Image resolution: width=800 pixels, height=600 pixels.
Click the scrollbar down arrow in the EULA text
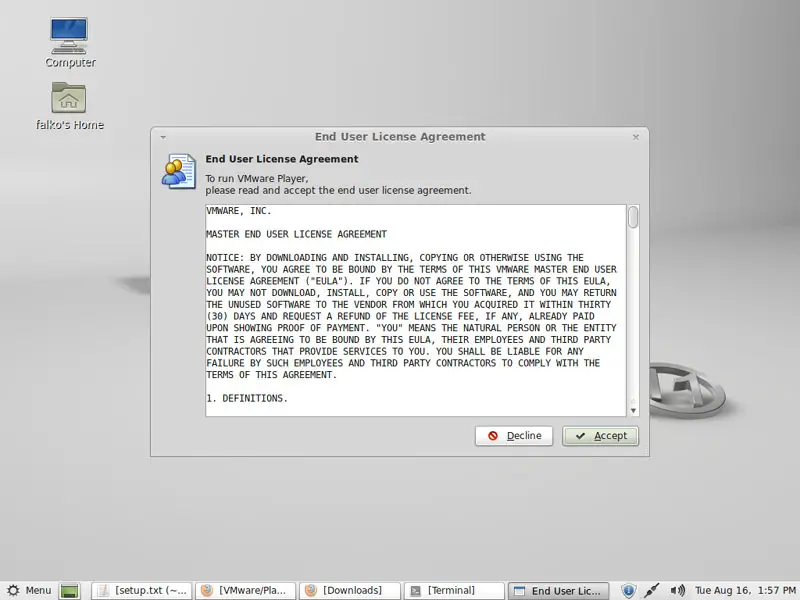pos(633,411)
